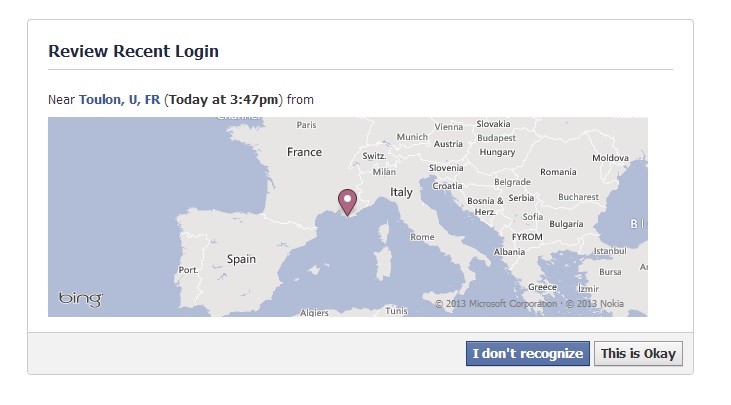Viewport: 731px width, 405px height.
Task: Click the Bulgaria label on the map
Action: click(566, 224)
